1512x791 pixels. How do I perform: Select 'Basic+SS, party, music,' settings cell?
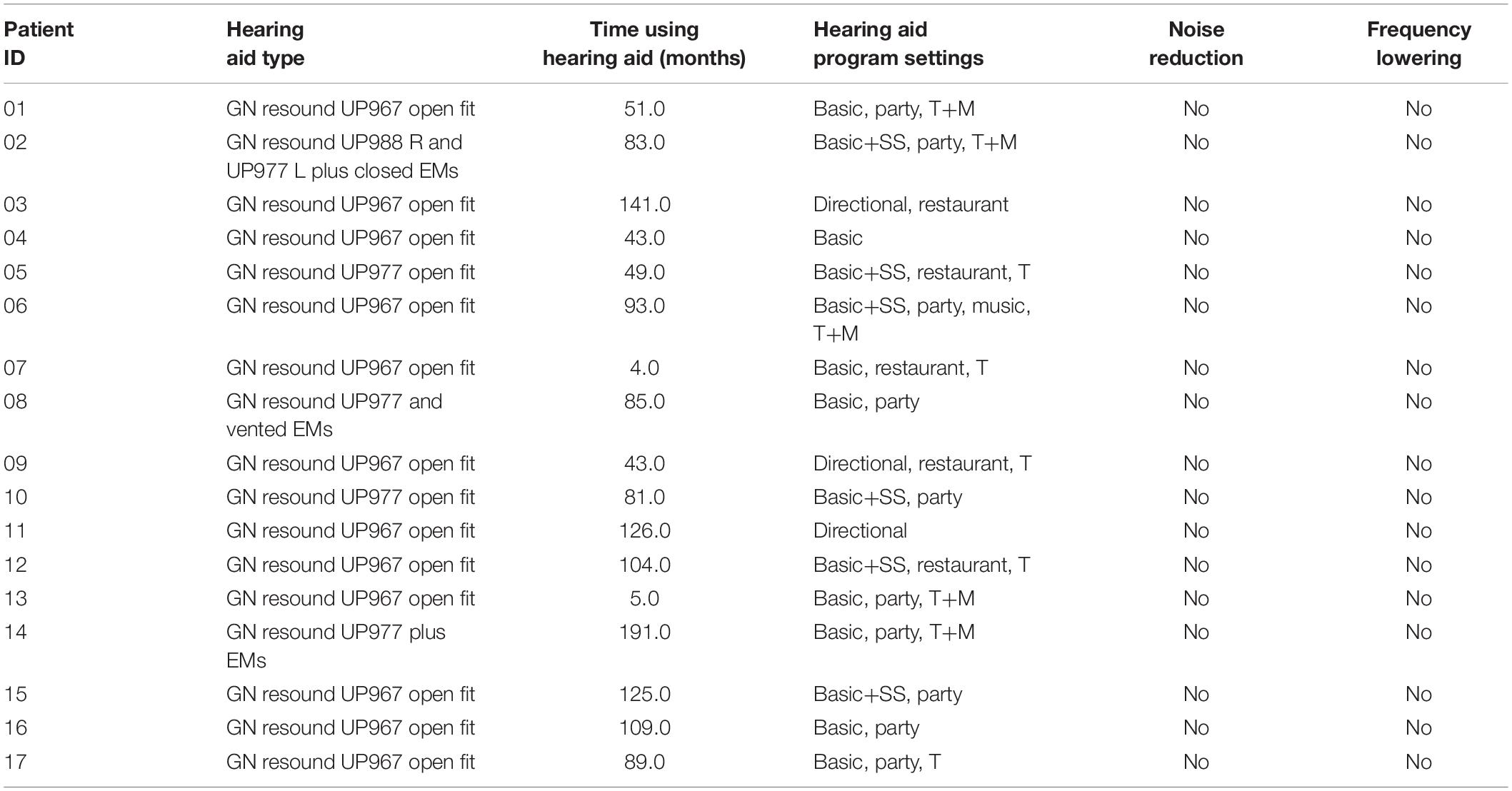pos(921,306)
